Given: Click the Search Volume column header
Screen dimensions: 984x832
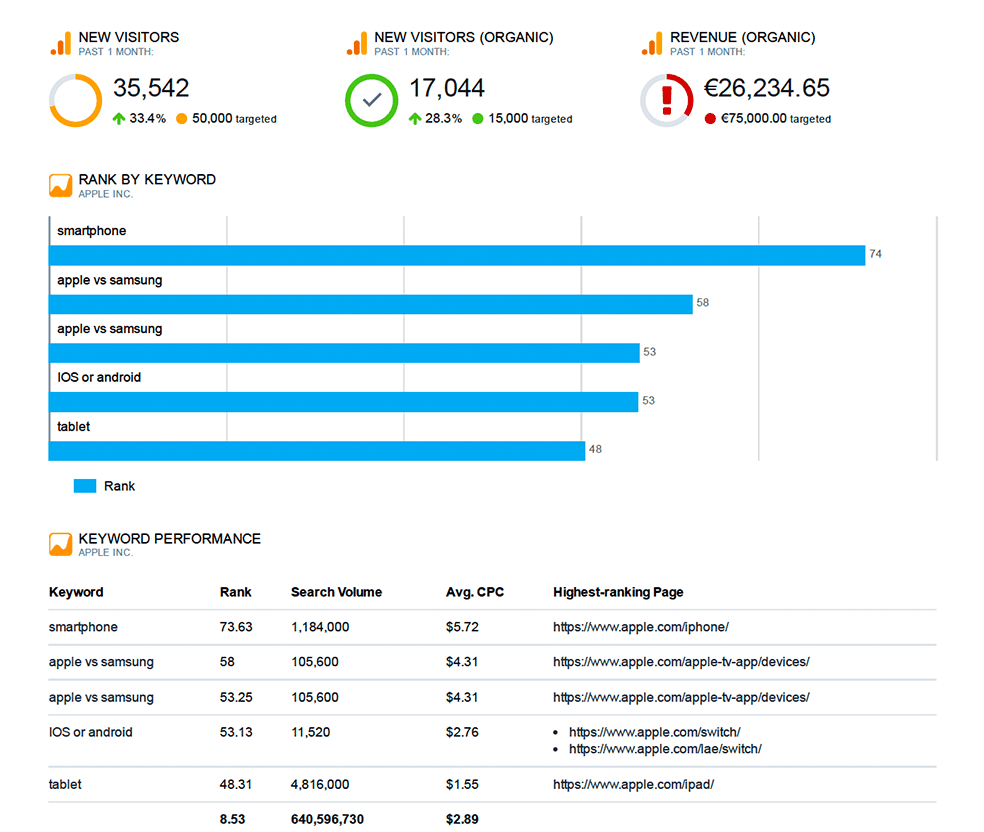Looking at the screenshot, I should (336, 592).
